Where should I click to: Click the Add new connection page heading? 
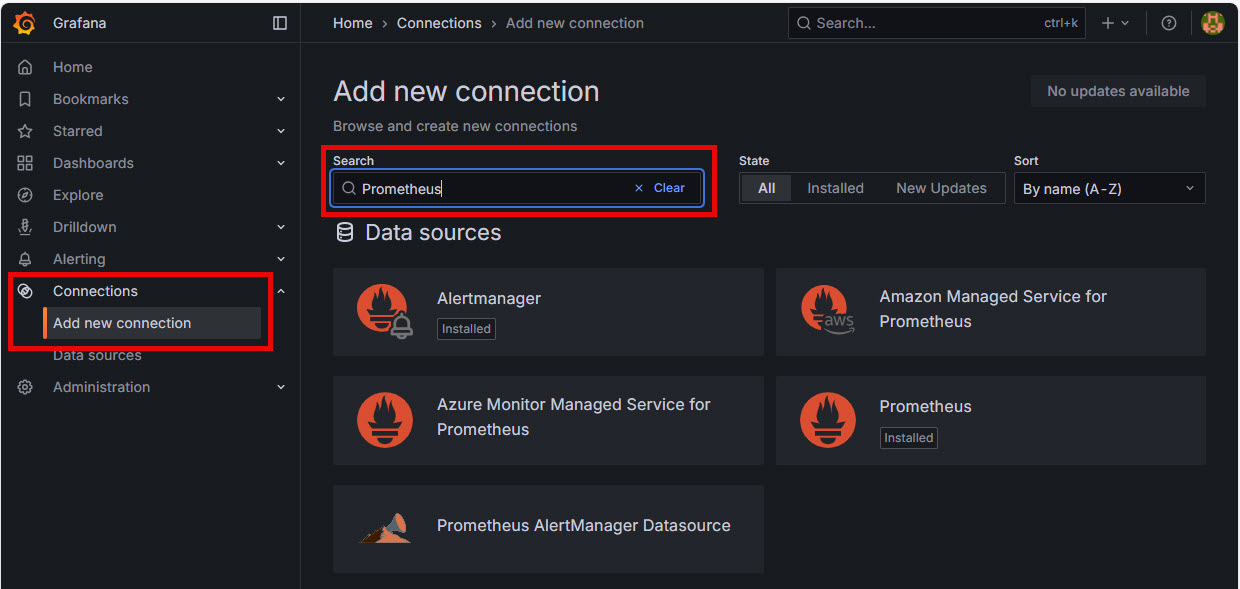point(466,91)
